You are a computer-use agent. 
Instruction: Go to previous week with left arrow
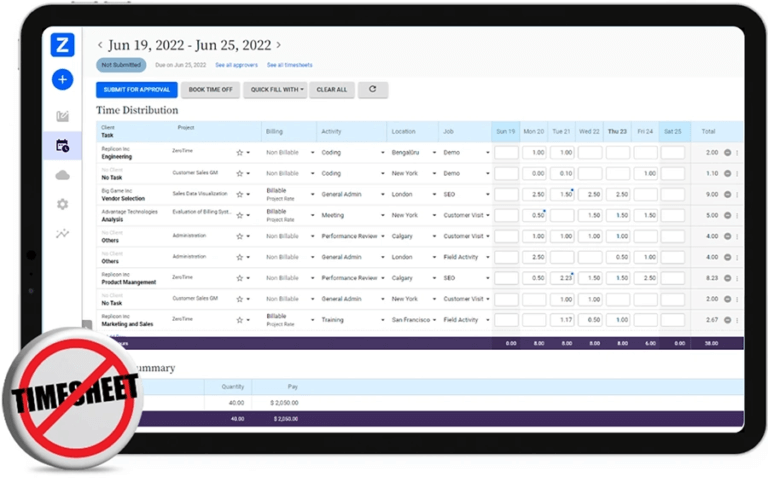click(100, 45)
